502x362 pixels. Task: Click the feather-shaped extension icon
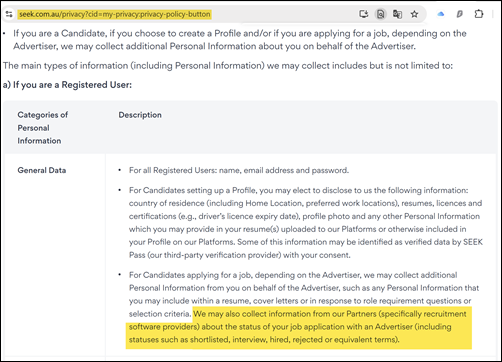coord(460,14)
